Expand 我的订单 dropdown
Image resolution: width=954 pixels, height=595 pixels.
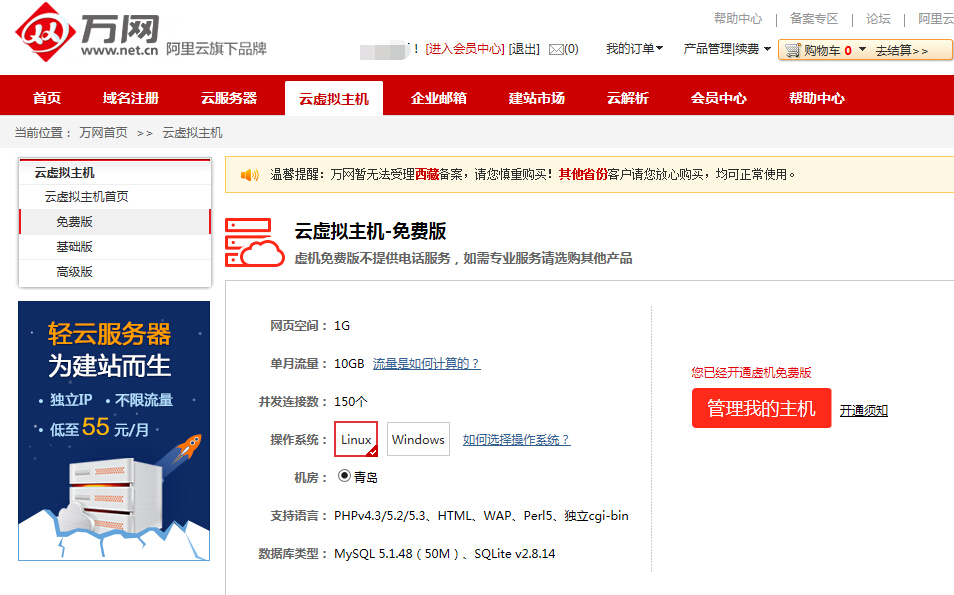click(x=635, y=49)
